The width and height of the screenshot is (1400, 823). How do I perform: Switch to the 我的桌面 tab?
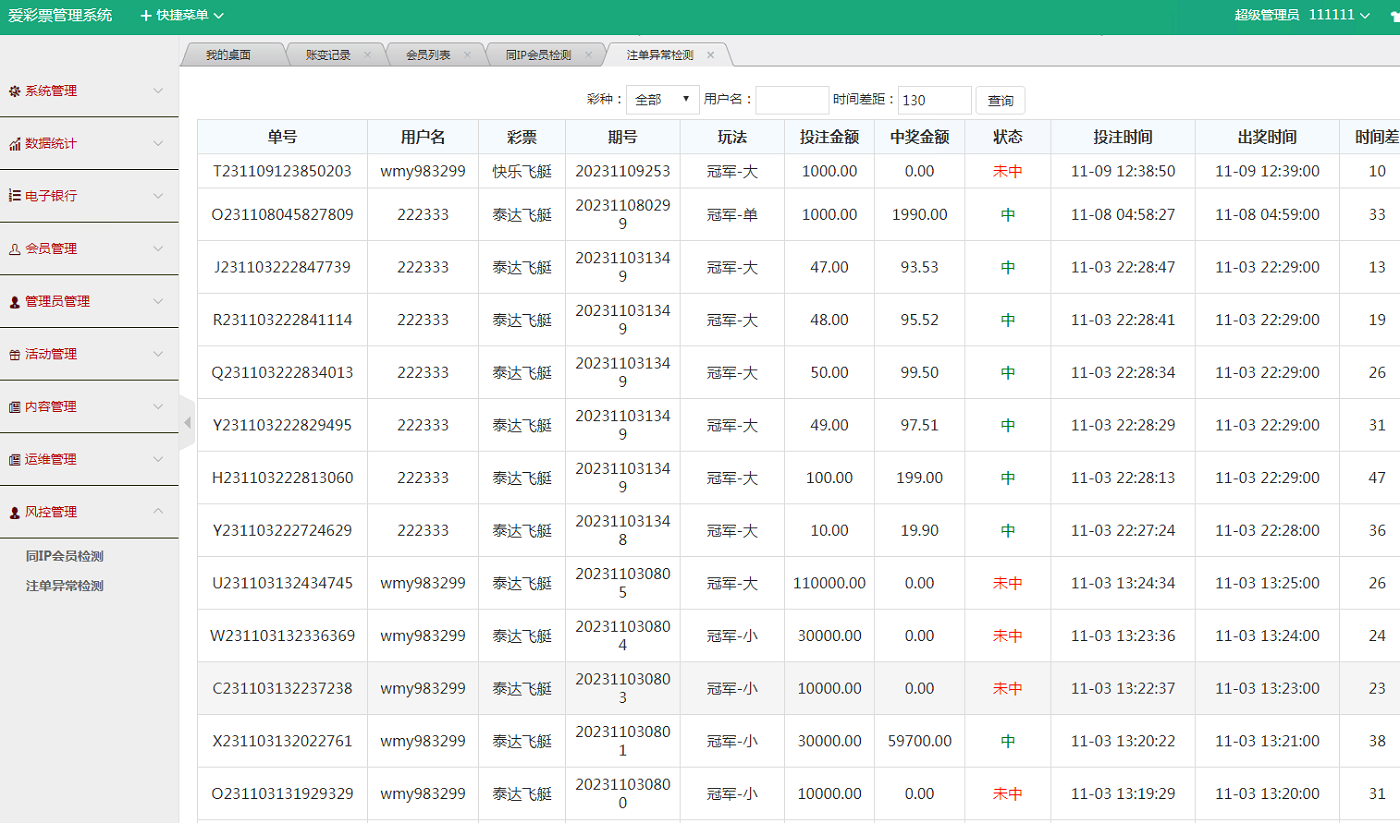[x=228, y=55]
